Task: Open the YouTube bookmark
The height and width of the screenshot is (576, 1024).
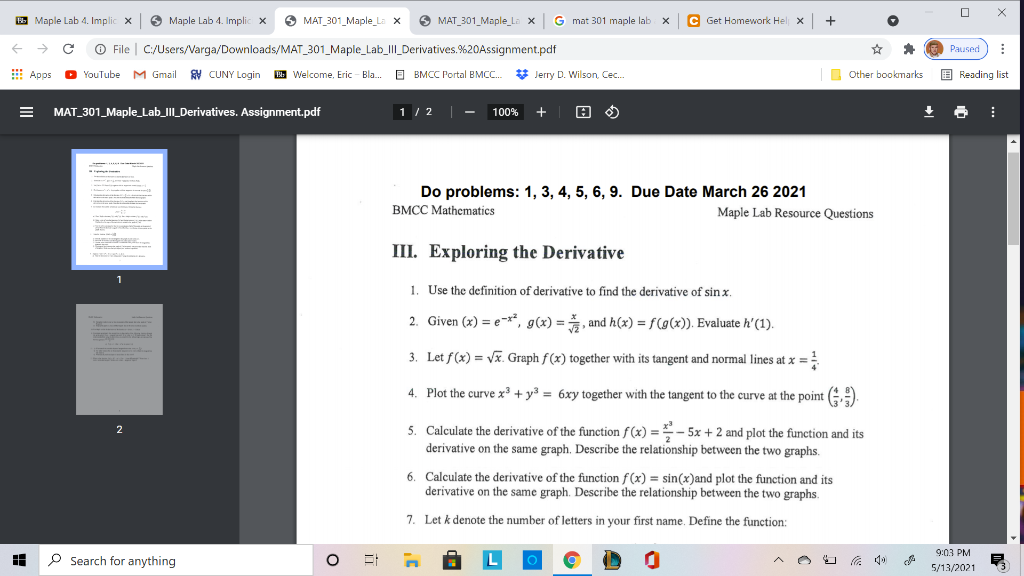Action: tap(93, 74)
